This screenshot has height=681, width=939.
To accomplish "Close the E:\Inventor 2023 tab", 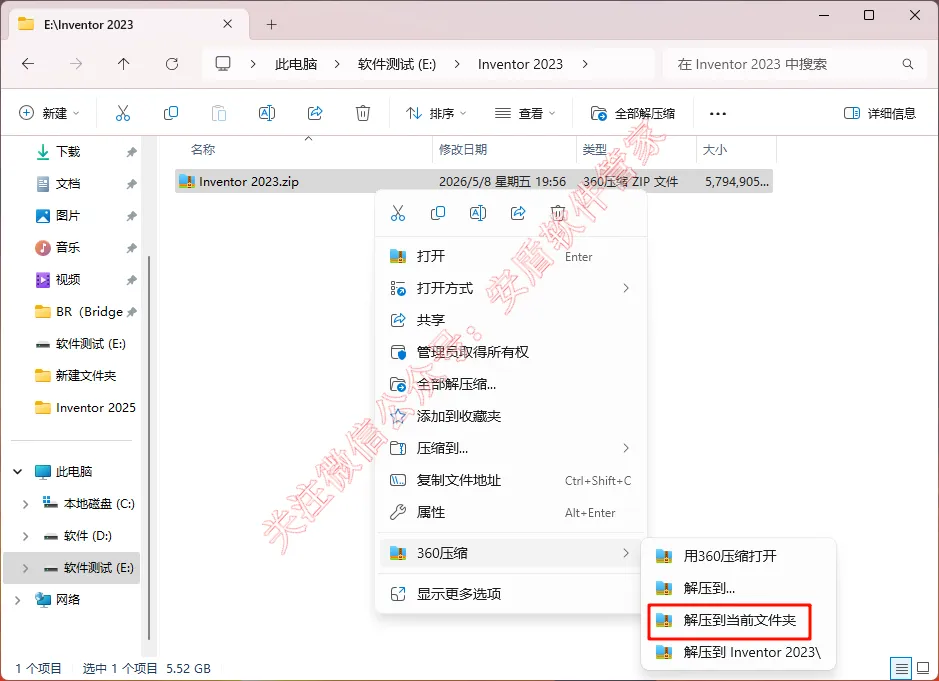I will pyautogui.click(x=228, y=24).
